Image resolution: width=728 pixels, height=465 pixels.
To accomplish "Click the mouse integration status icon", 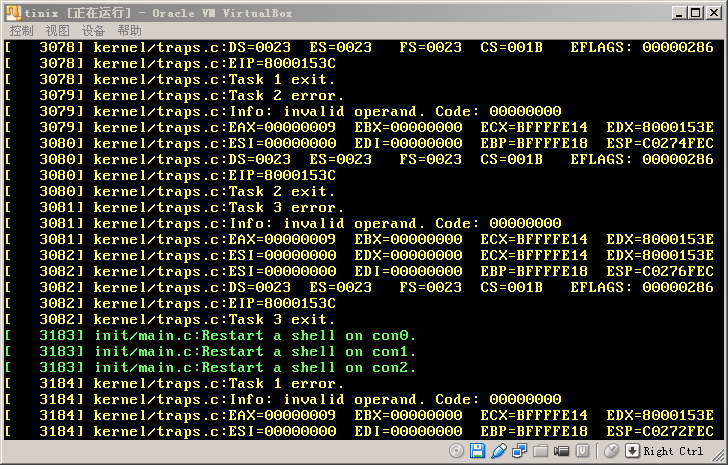I will (611, 451).
